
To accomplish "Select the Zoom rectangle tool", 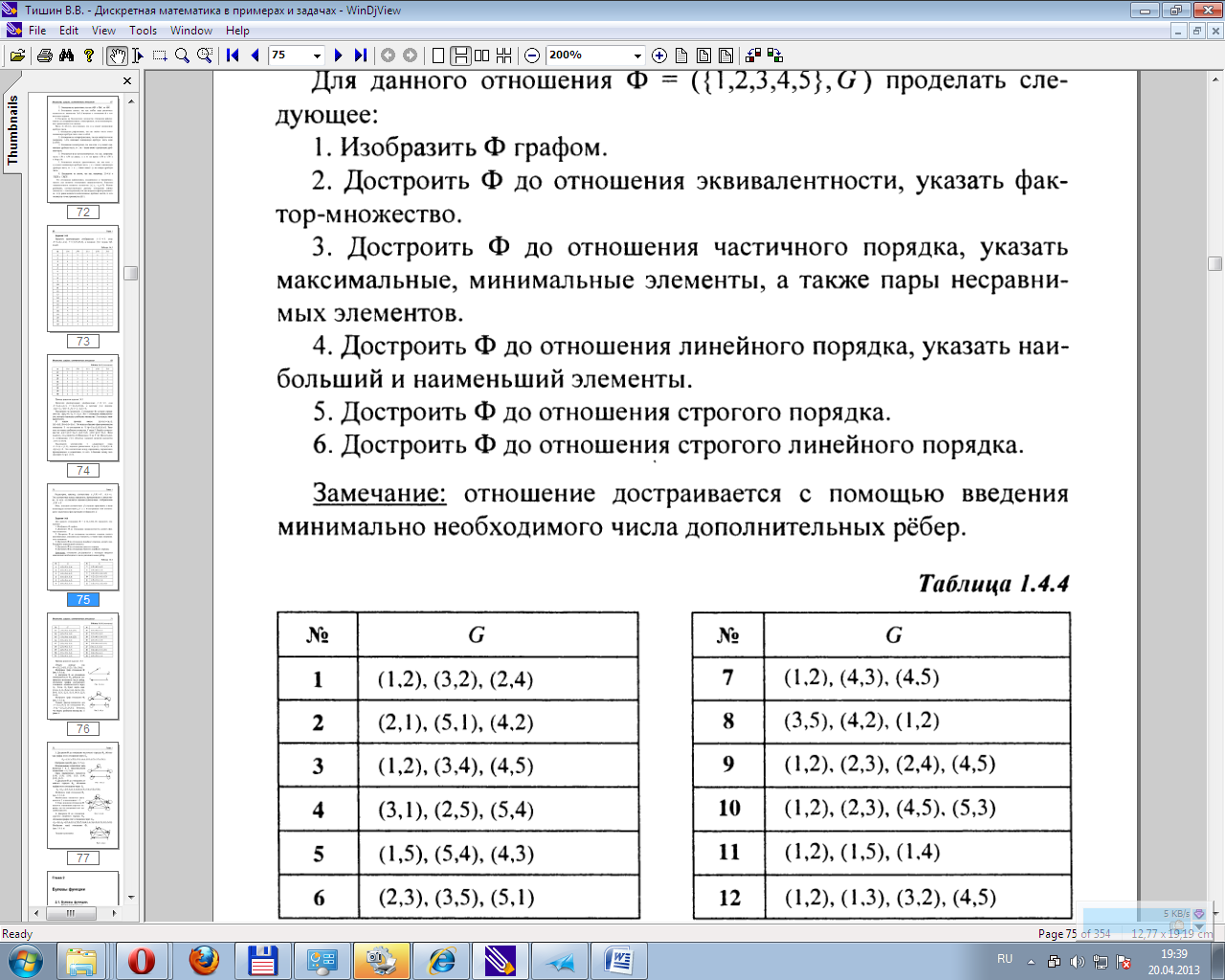I will (x=204, y=56).
